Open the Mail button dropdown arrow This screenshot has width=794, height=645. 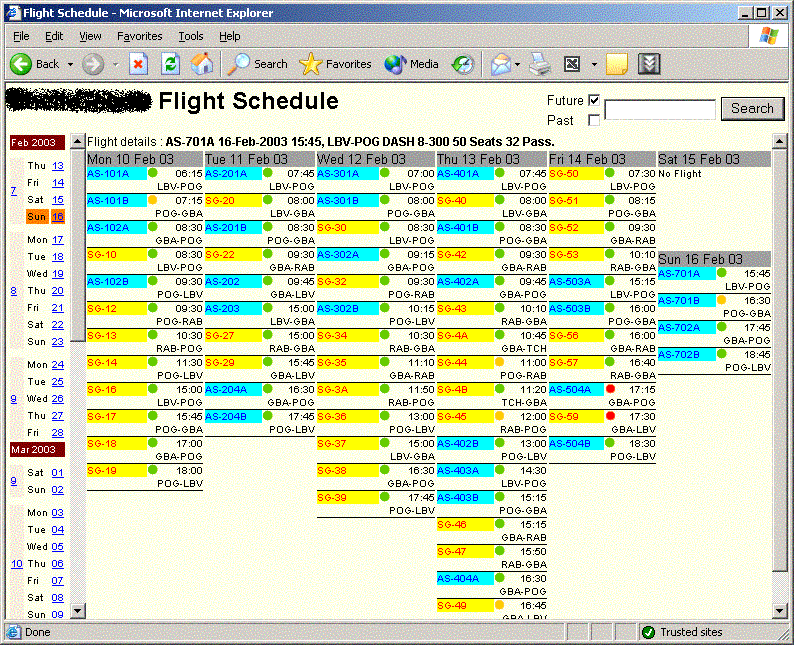tap(518, 64)
